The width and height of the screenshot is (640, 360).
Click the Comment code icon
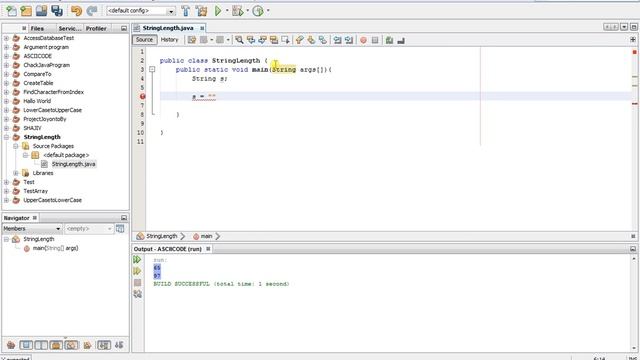pyautogui.click(x=389, y=40)
